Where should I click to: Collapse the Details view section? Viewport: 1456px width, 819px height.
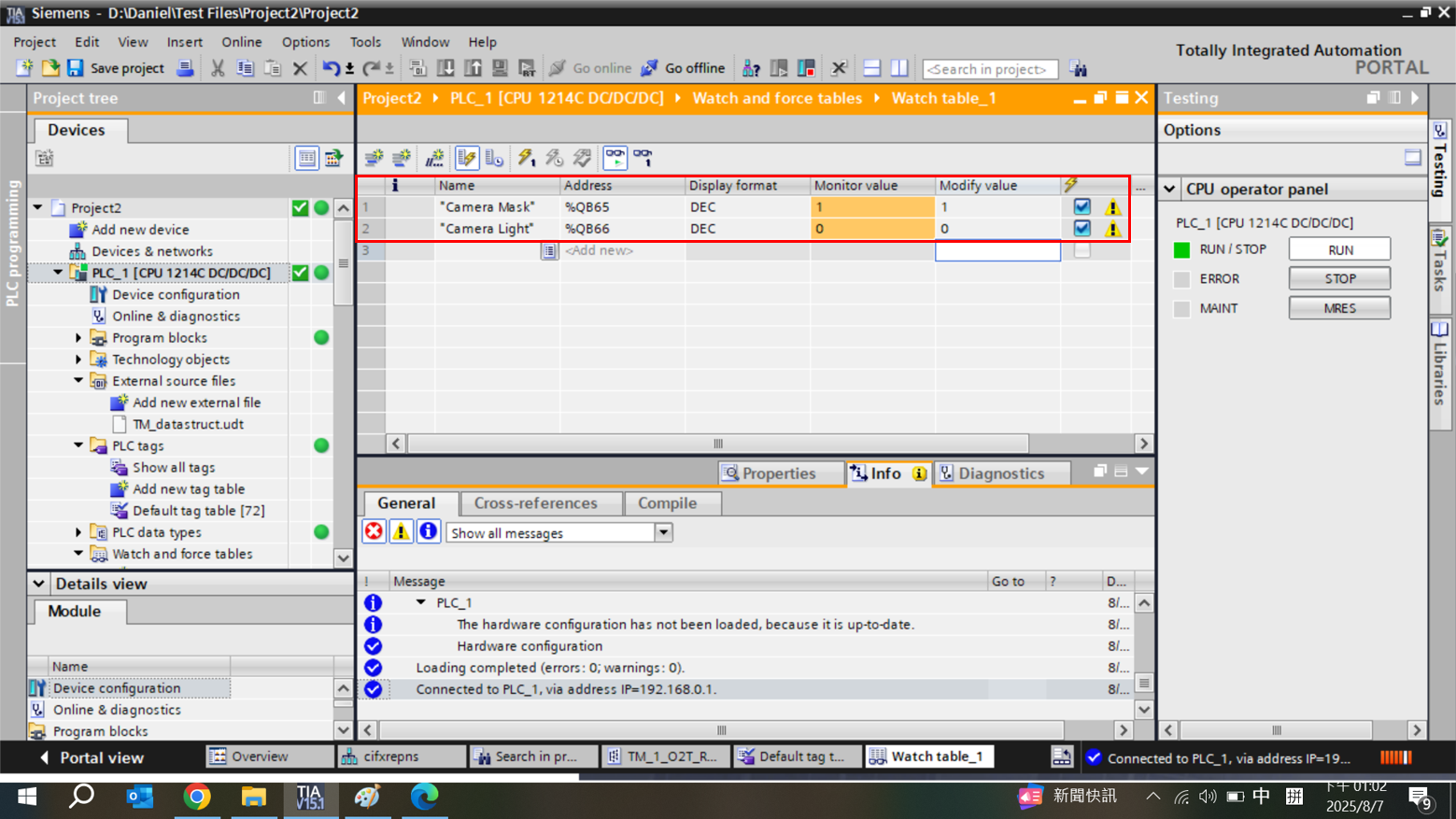(38, 584)
